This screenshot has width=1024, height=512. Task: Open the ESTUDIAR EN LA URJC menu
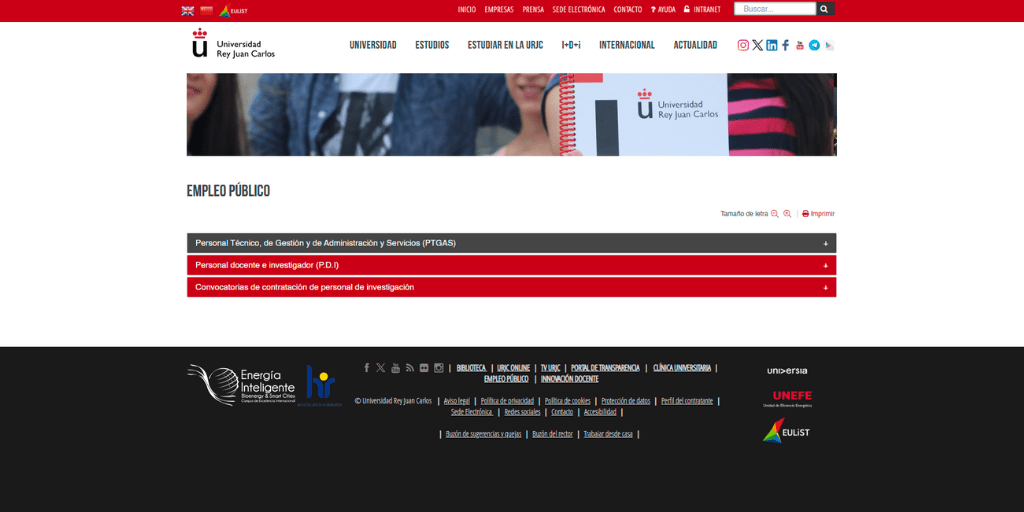point(505,45)
